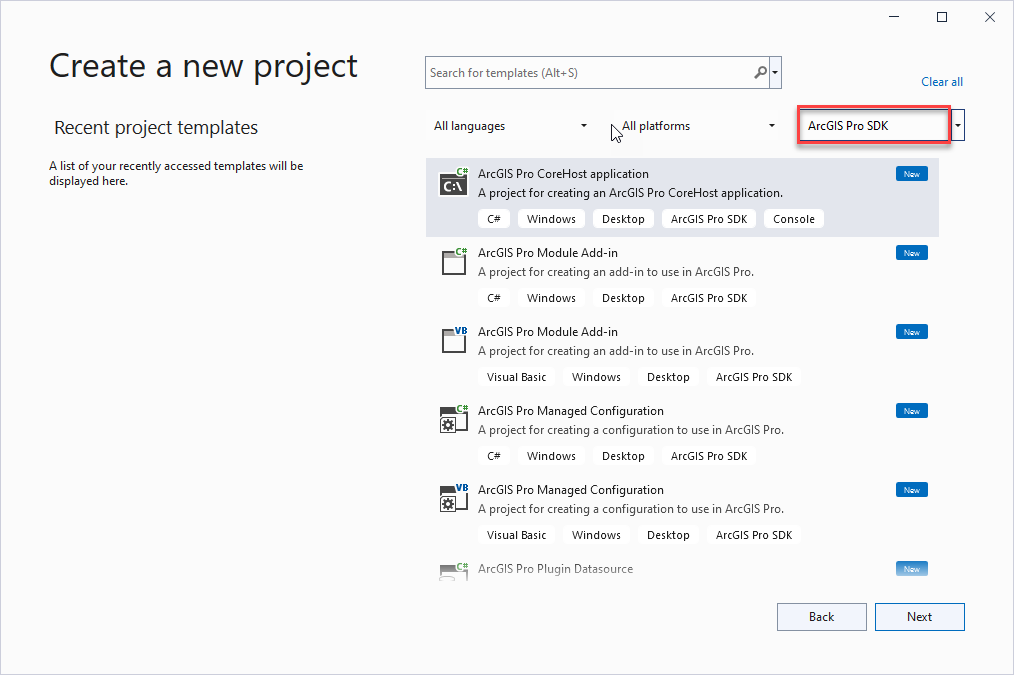Open the All platforms dropdown
This screenshot has width=1014, height=675.
[695, 125]
